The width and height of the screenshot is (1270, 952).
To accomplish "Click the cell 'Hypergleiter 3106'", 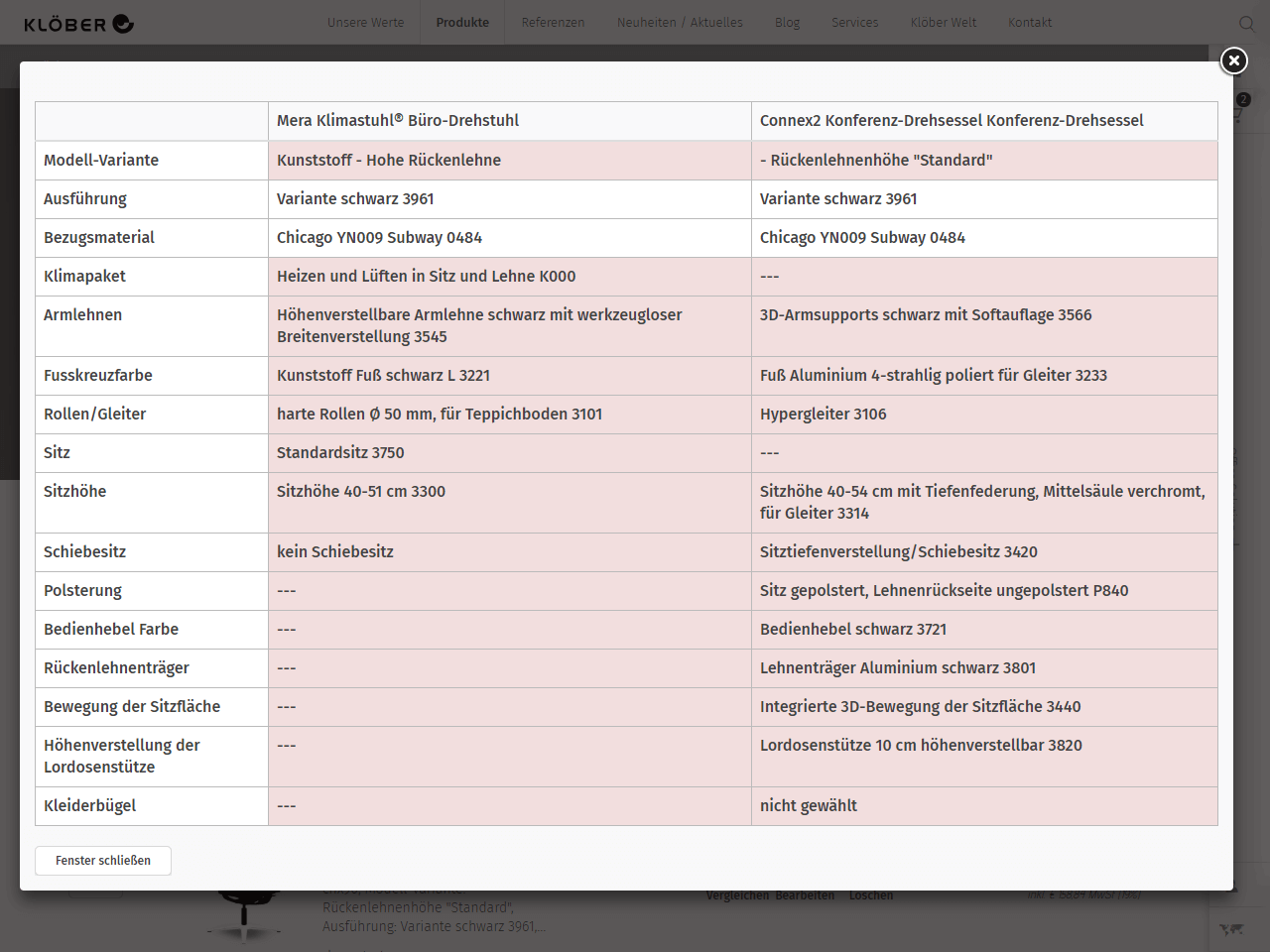I will point(984,415).
